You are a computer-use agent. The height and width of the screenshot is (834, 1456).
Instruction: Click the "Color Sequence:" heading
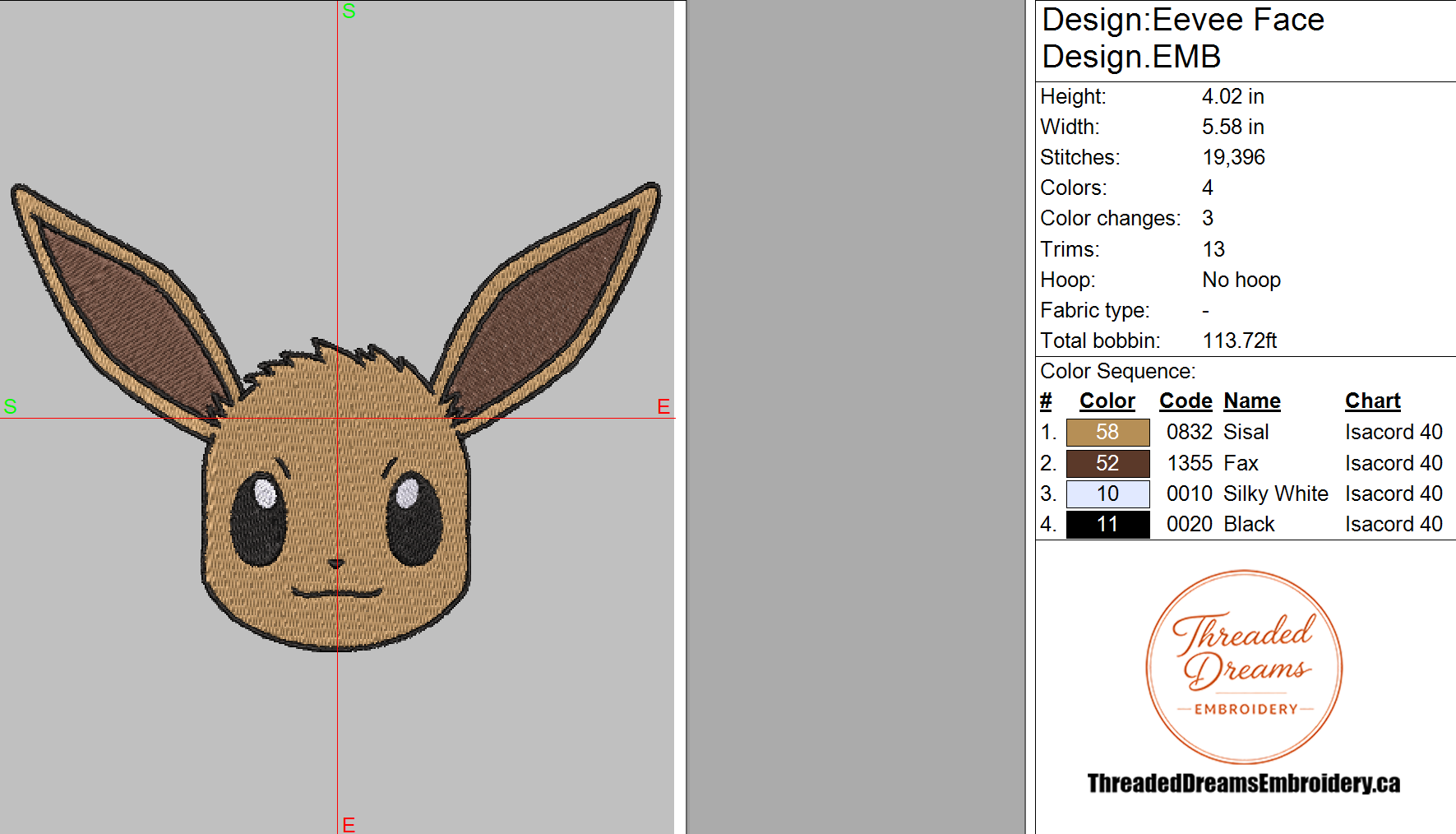[x=1118, y=371]
